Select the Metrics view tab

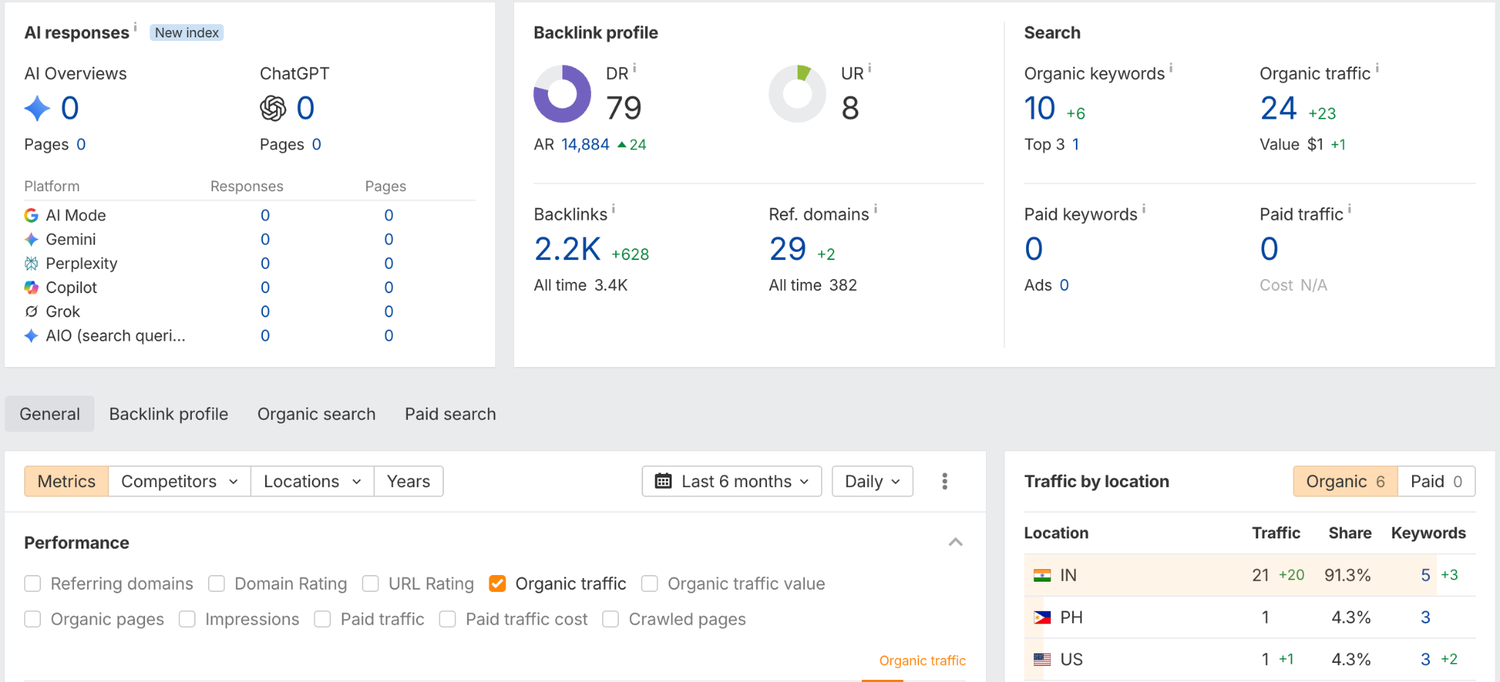pyautogui.click(x=66, y=481)
